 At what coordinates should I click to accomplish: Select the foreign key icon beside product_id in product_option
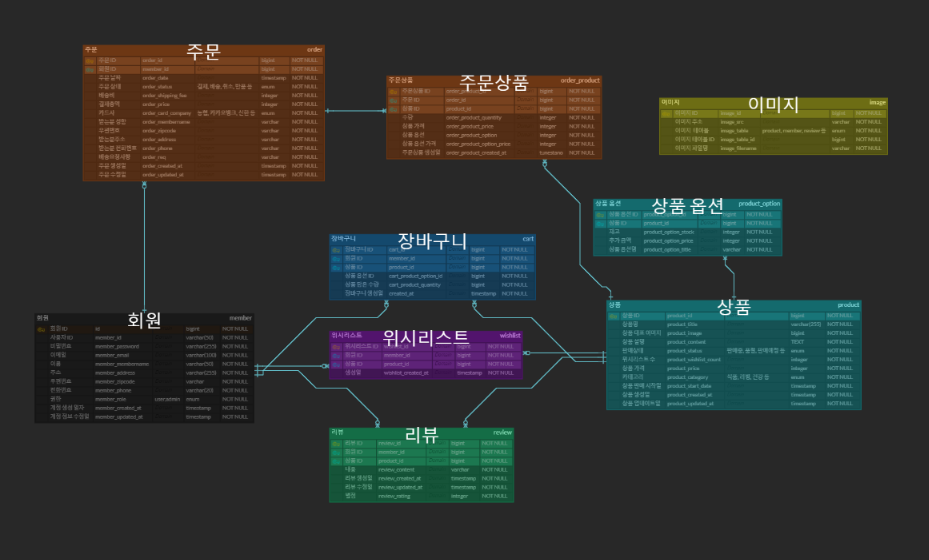[600, 224]
